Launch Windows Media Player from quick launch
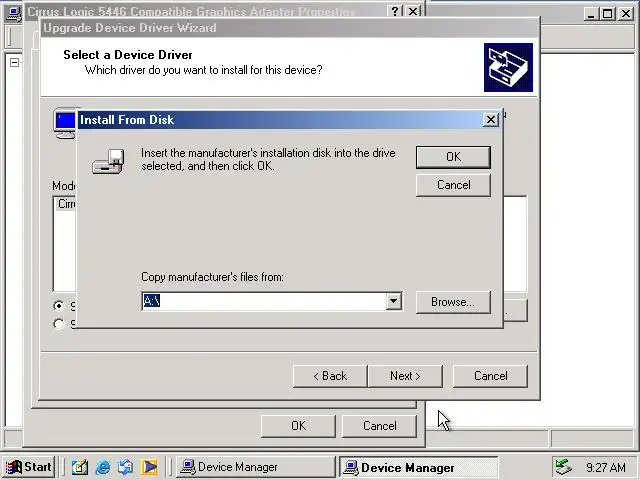This screenshot has height=480, width=640. point(149,467)
